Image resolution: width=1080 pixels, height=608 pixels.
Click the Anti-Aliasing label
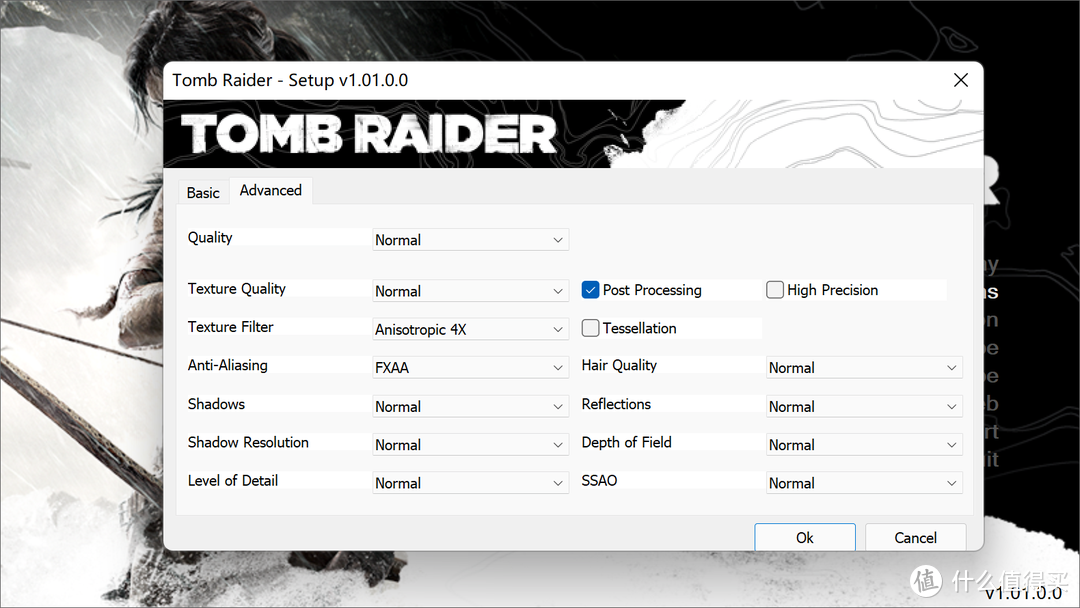(227, 365)
